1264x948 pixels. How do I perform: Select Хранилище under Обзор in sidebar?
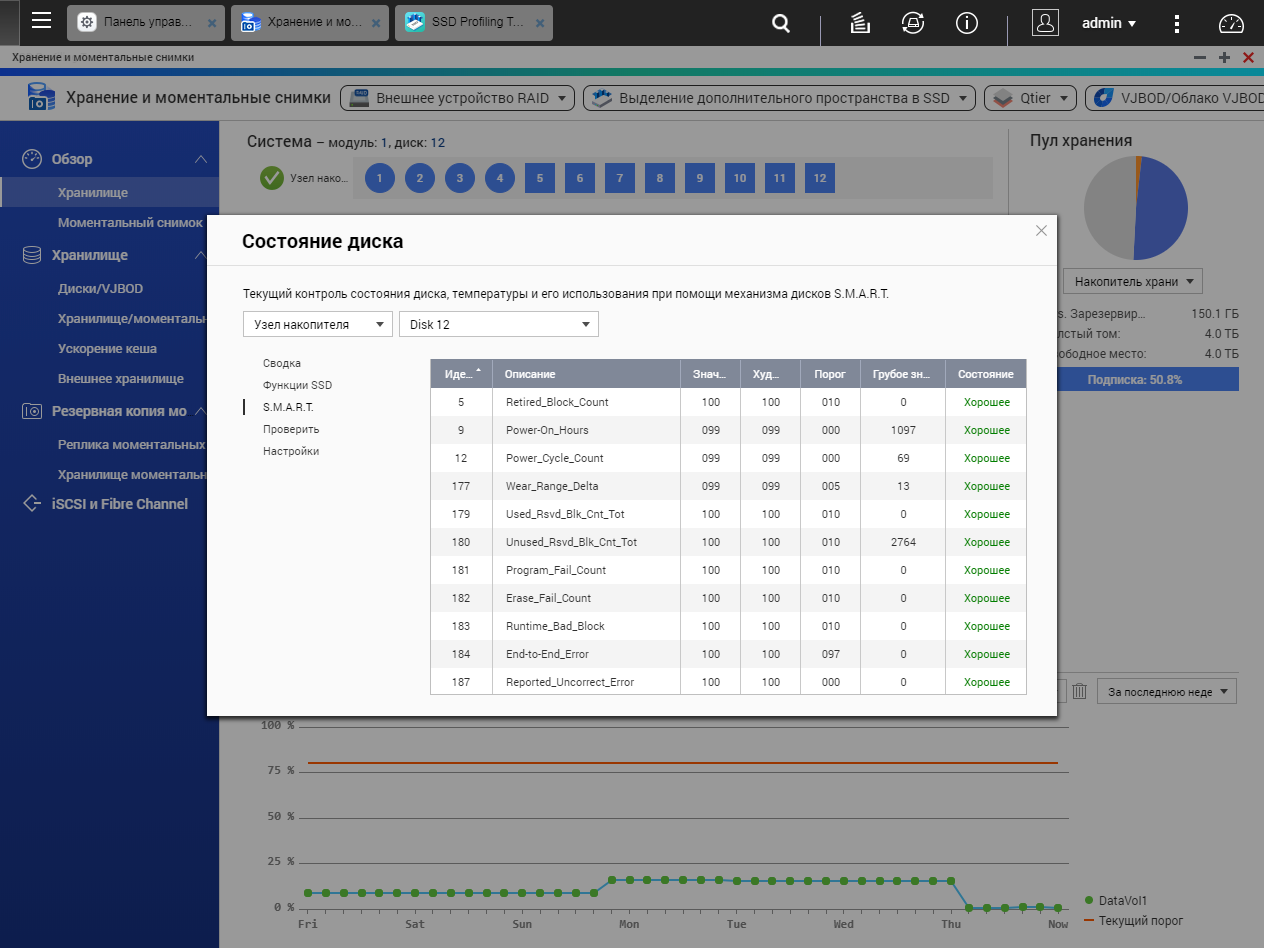(x=109, y=192)
